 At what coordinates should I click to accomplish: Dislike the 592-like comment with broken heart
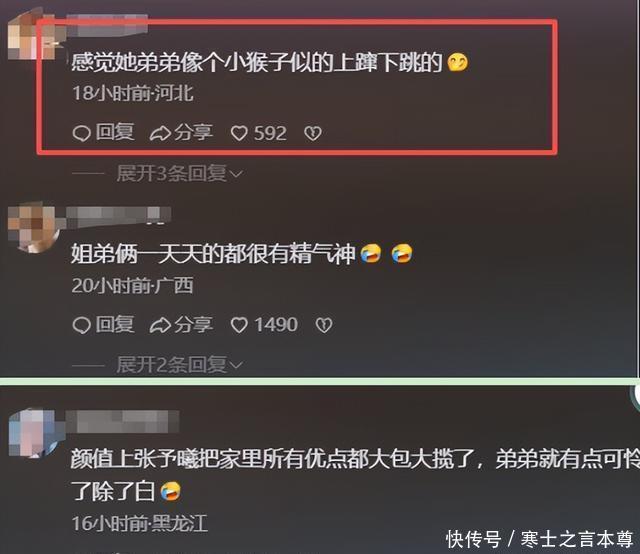coord(313,133)
